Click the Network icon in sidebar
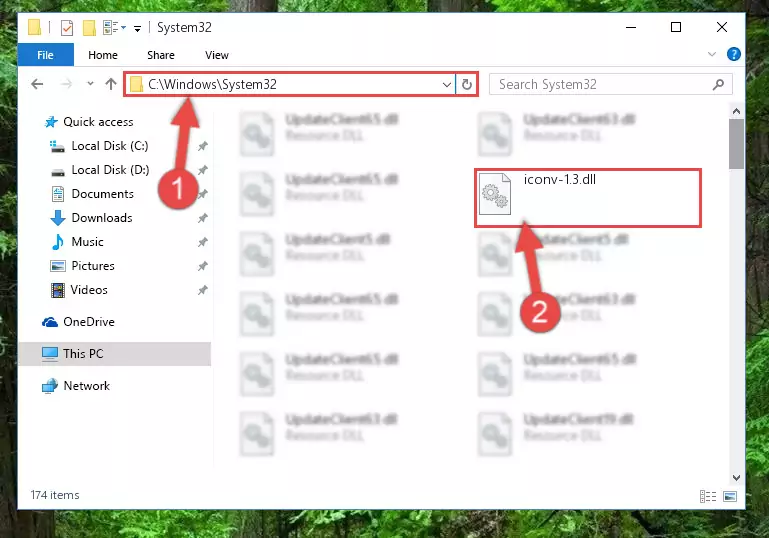The image size is (769, 538). tap(50, 386)
